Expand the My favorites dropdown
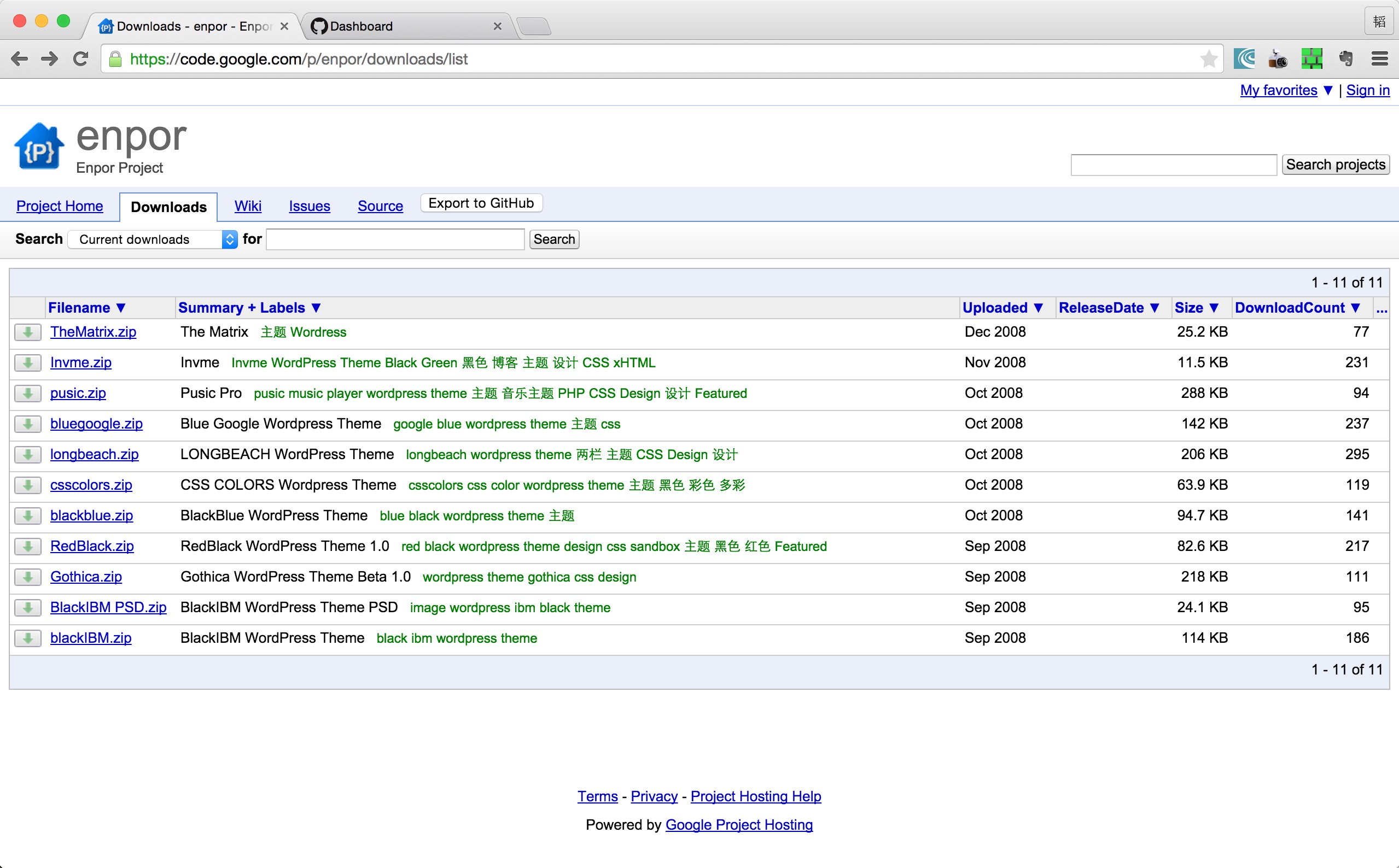Image resolution: width=1399 pixels, height=868 pixels. (x=1285, y=91)
